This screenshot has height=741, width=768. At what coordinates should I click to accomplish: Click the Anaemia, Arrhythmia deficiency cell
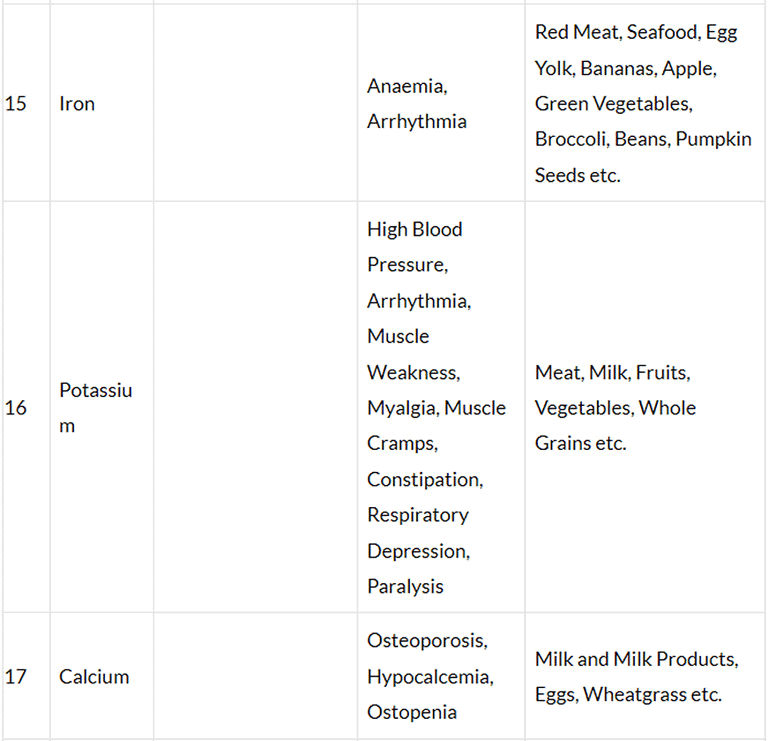click(x=417, y=104)
